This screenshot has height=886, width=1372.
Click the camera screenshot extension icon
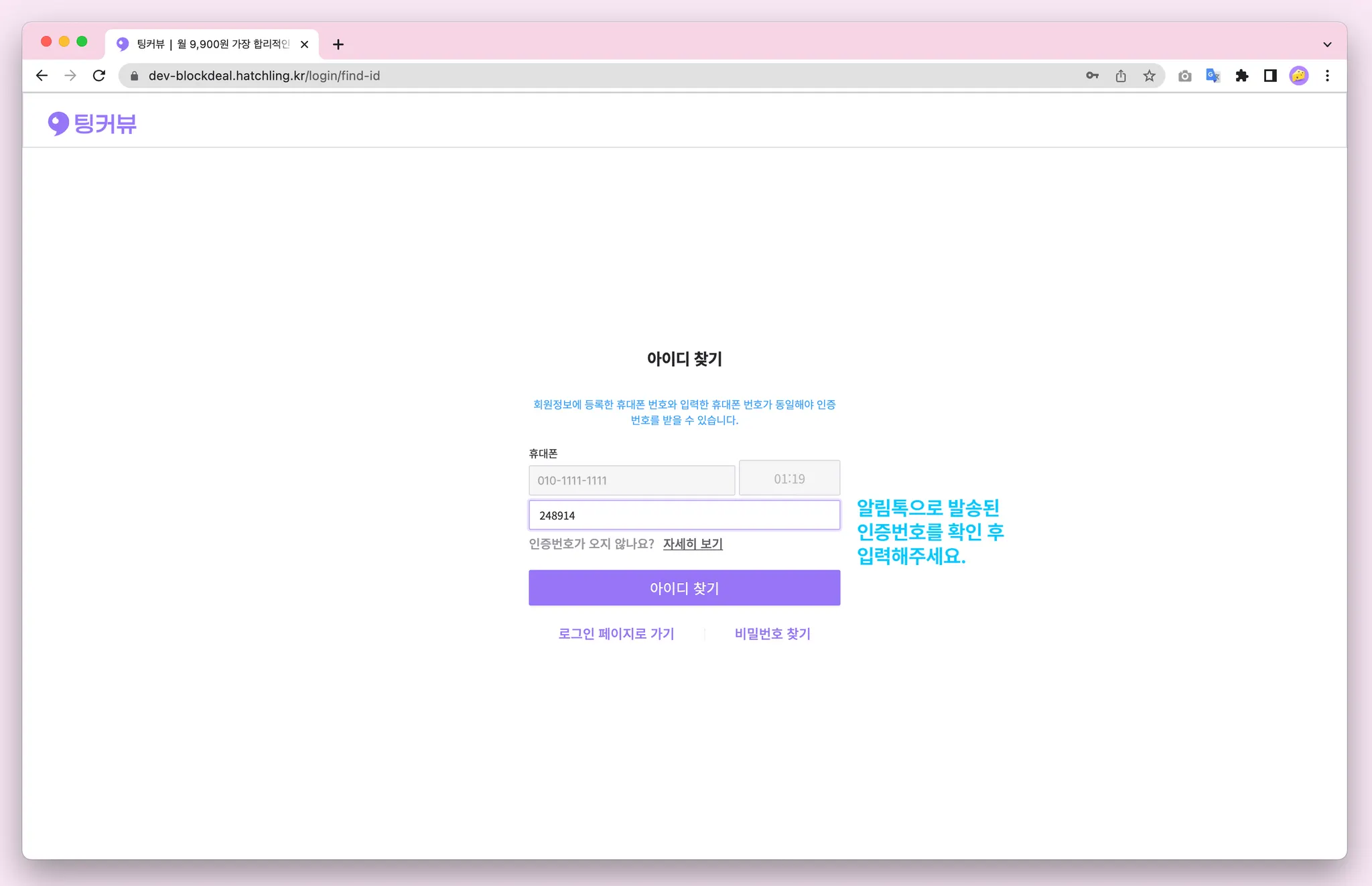point(1184,76)
